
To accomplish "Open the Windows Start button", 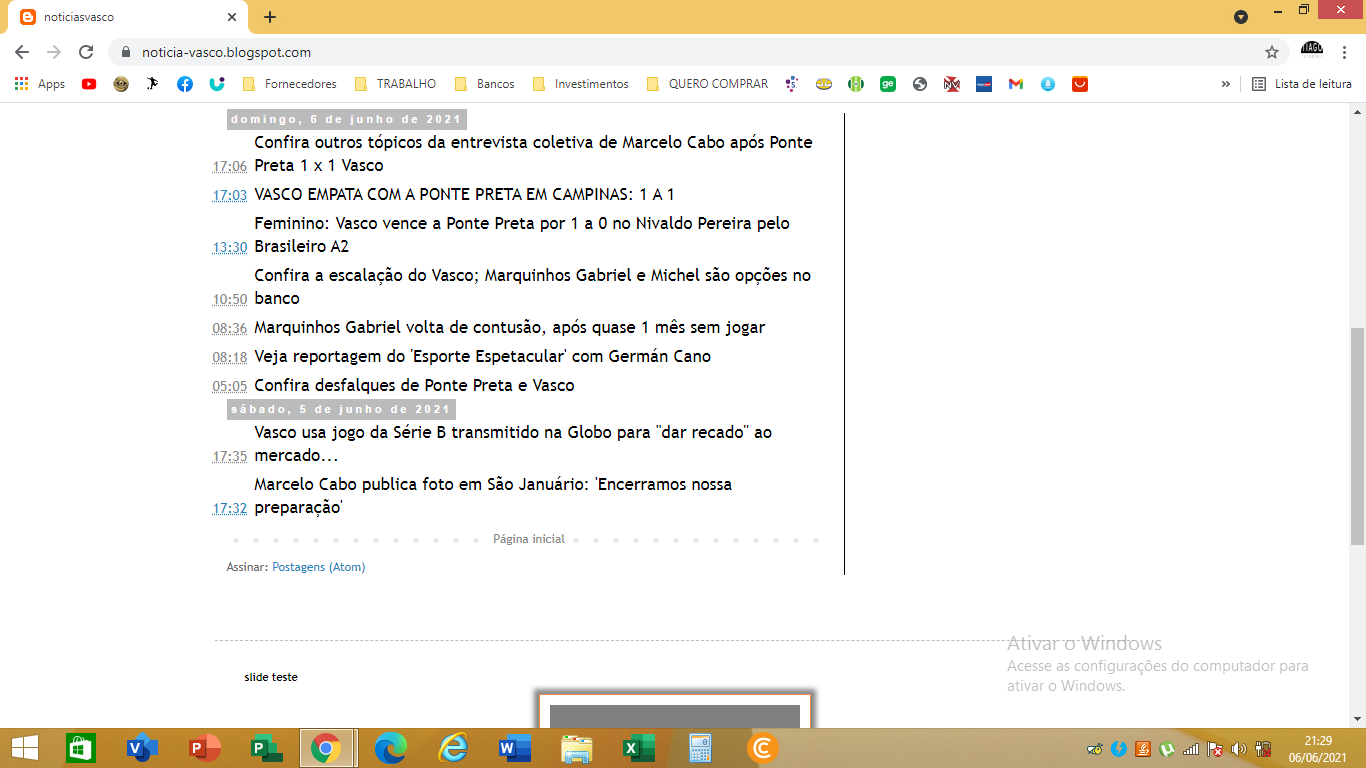I will click(24, 748).
